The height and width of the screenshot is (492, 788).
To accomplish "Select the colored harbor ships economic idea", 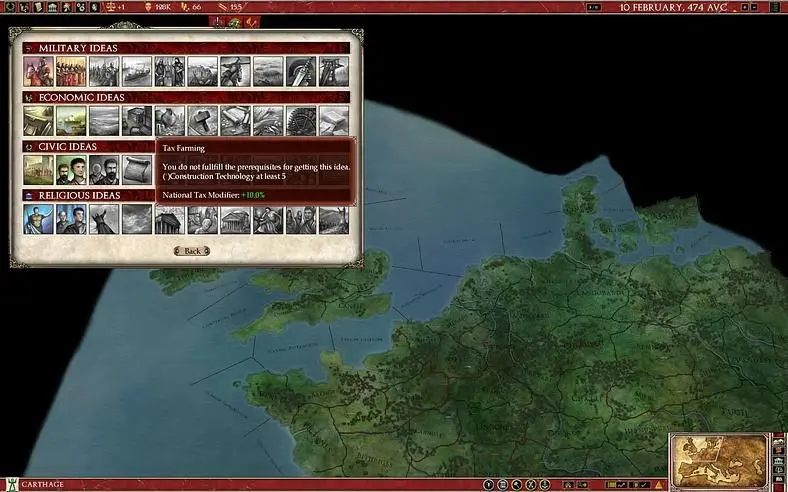I will (x=71, y=121).
